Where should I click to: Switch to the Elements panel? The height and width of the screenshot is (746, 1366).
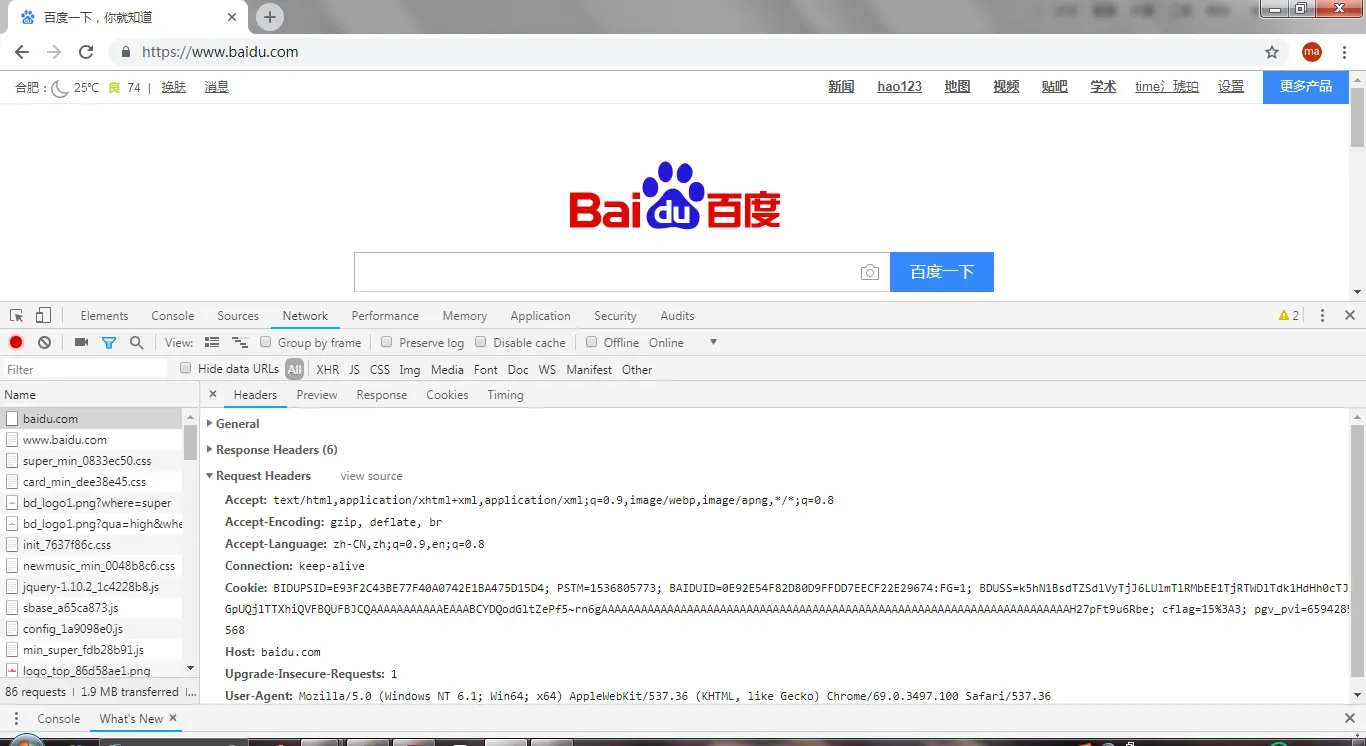(104, 316)
